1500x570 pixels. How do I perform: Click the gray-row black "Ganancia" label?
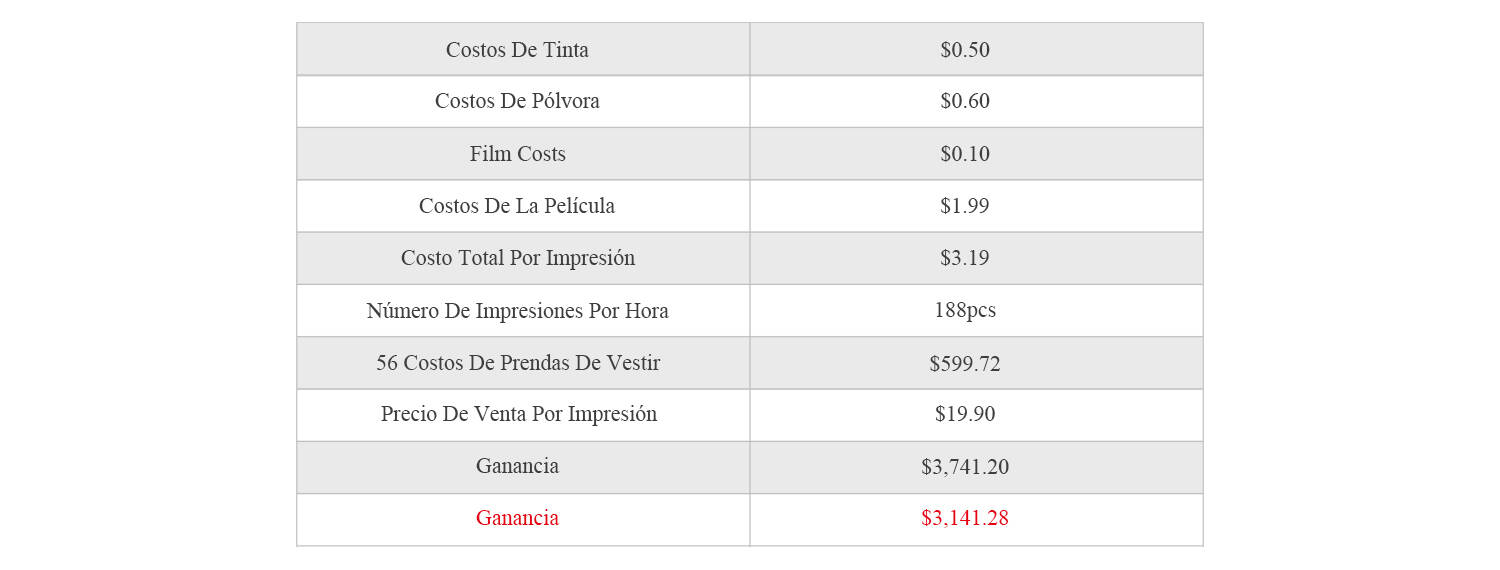(517, 466)
